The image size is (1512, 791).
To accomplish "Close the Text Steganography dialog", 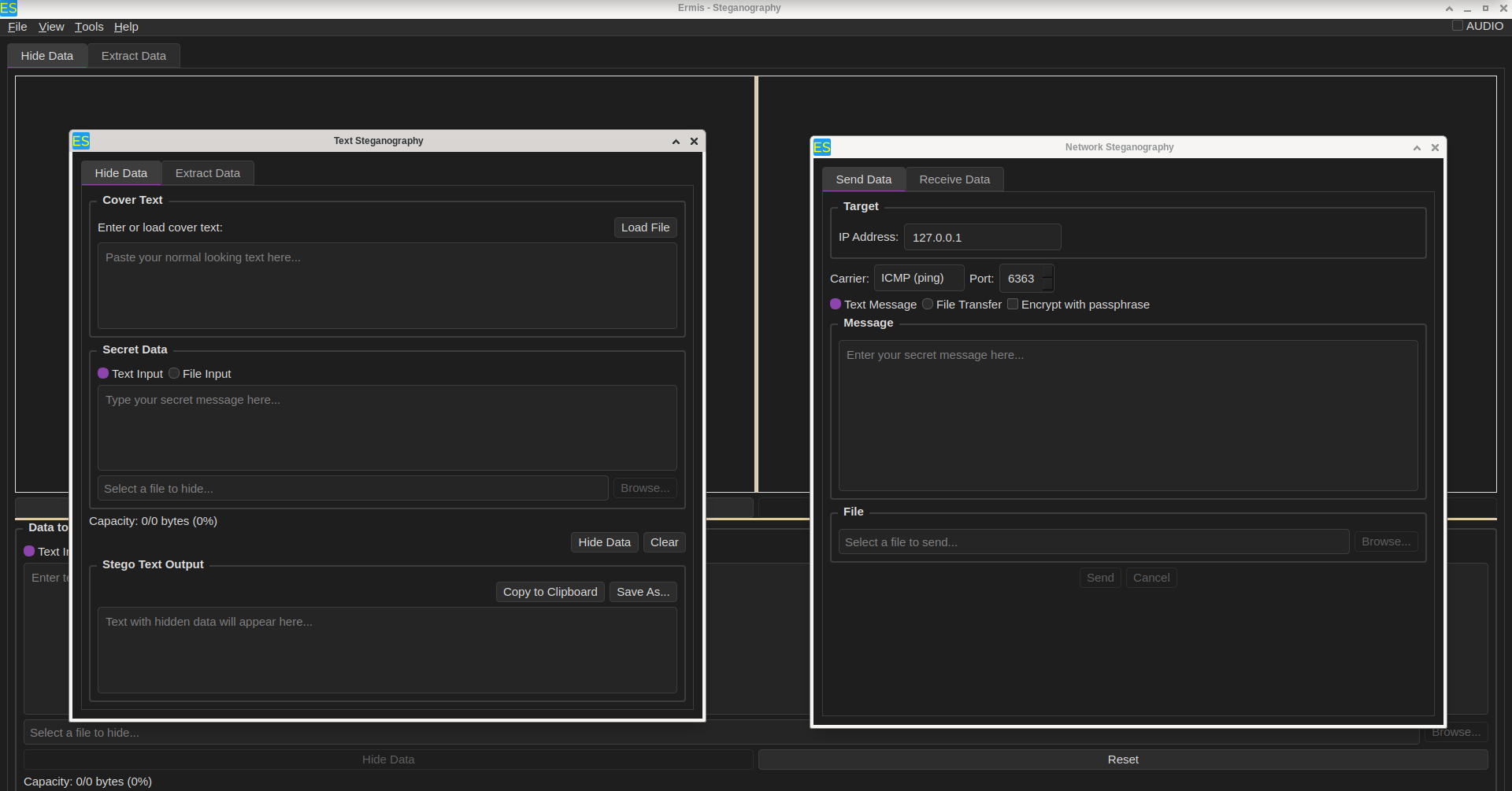I will point(694,142).
